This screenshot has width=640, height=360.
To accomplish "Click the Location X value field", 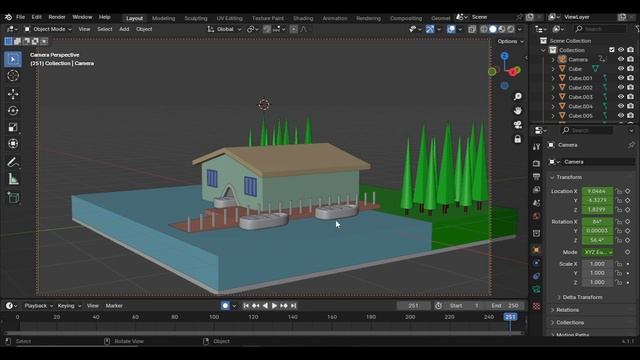I will pyautogui.click(x=597, y=191).
